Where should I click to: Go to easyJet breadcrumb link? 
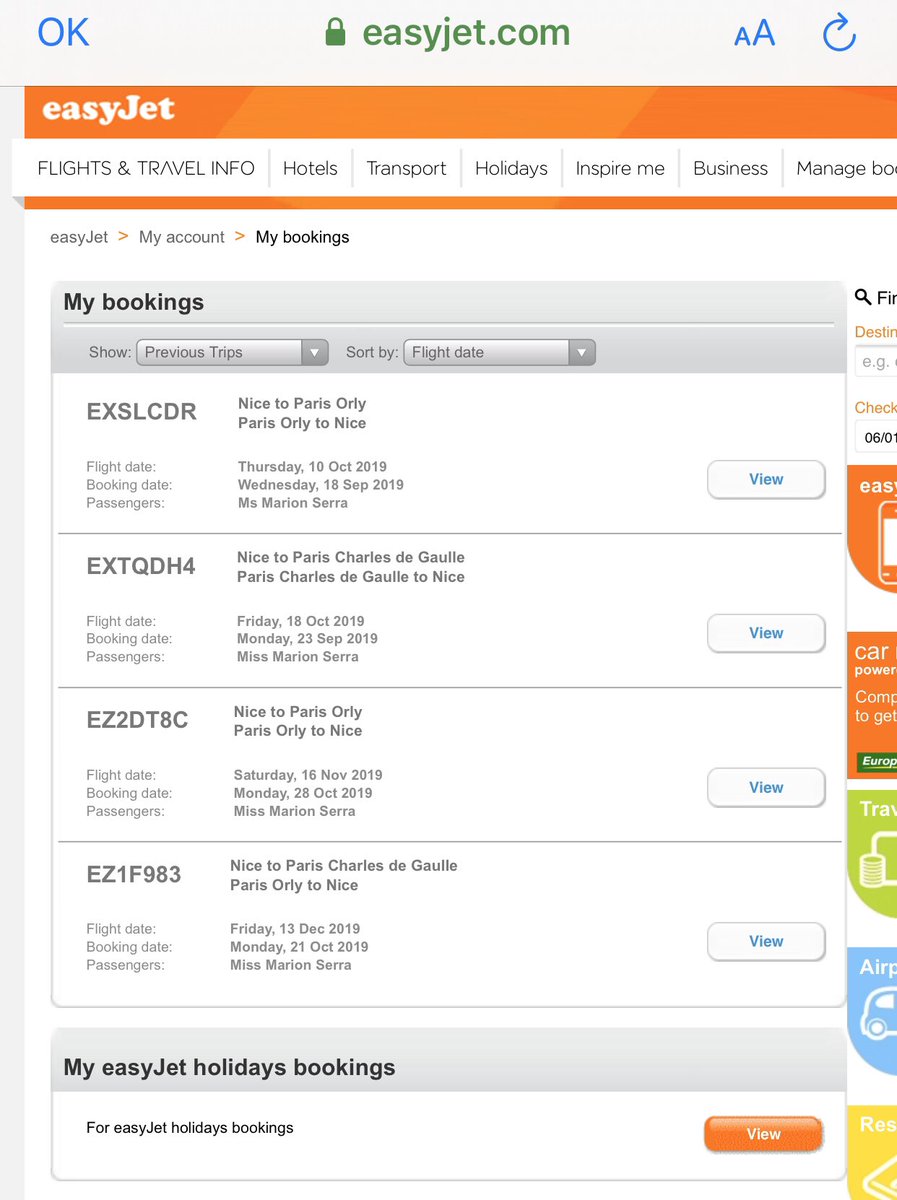(79, 237)
